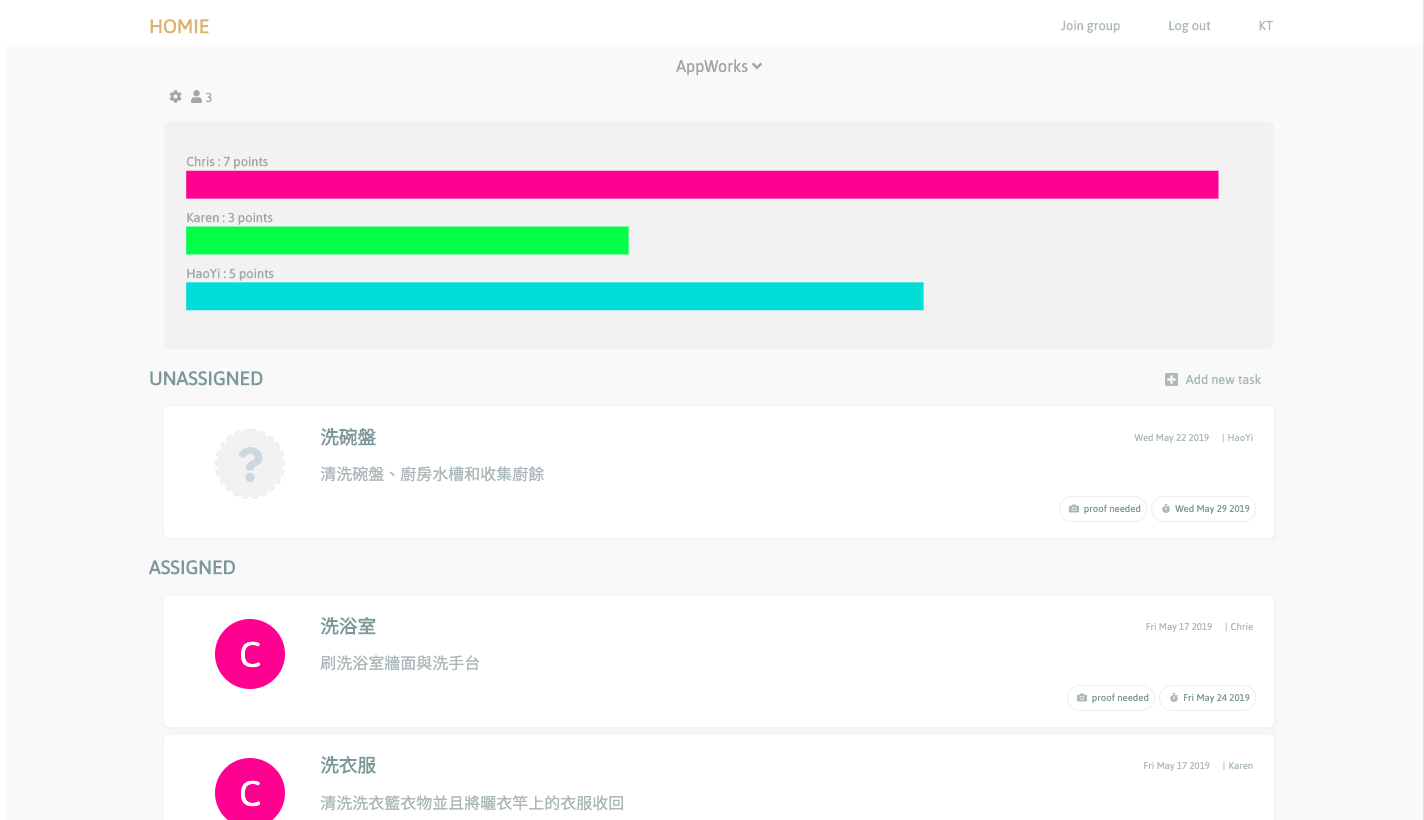
Task: Expand the AppWorks group dropdown
Action: click(x=719, y=66)
